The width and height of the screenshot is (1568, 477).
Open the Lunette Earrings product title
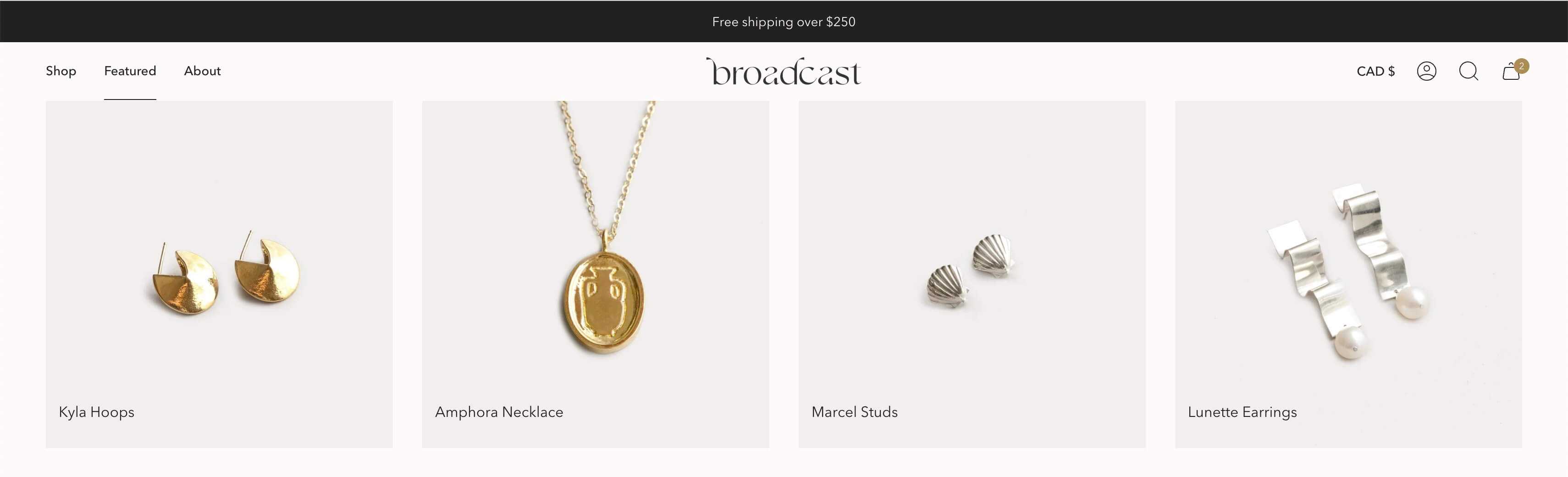(1242, 412)
